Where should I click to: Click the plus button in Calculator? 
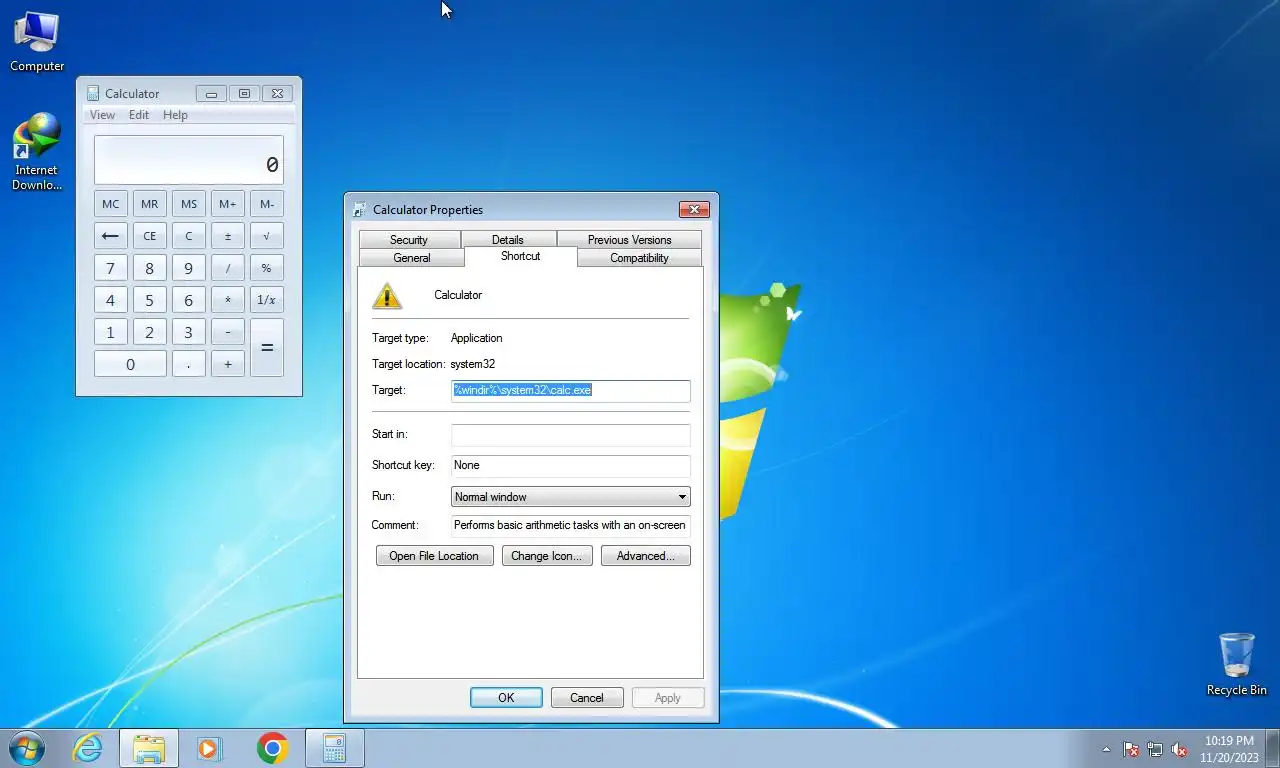click(x=227, y=364)
